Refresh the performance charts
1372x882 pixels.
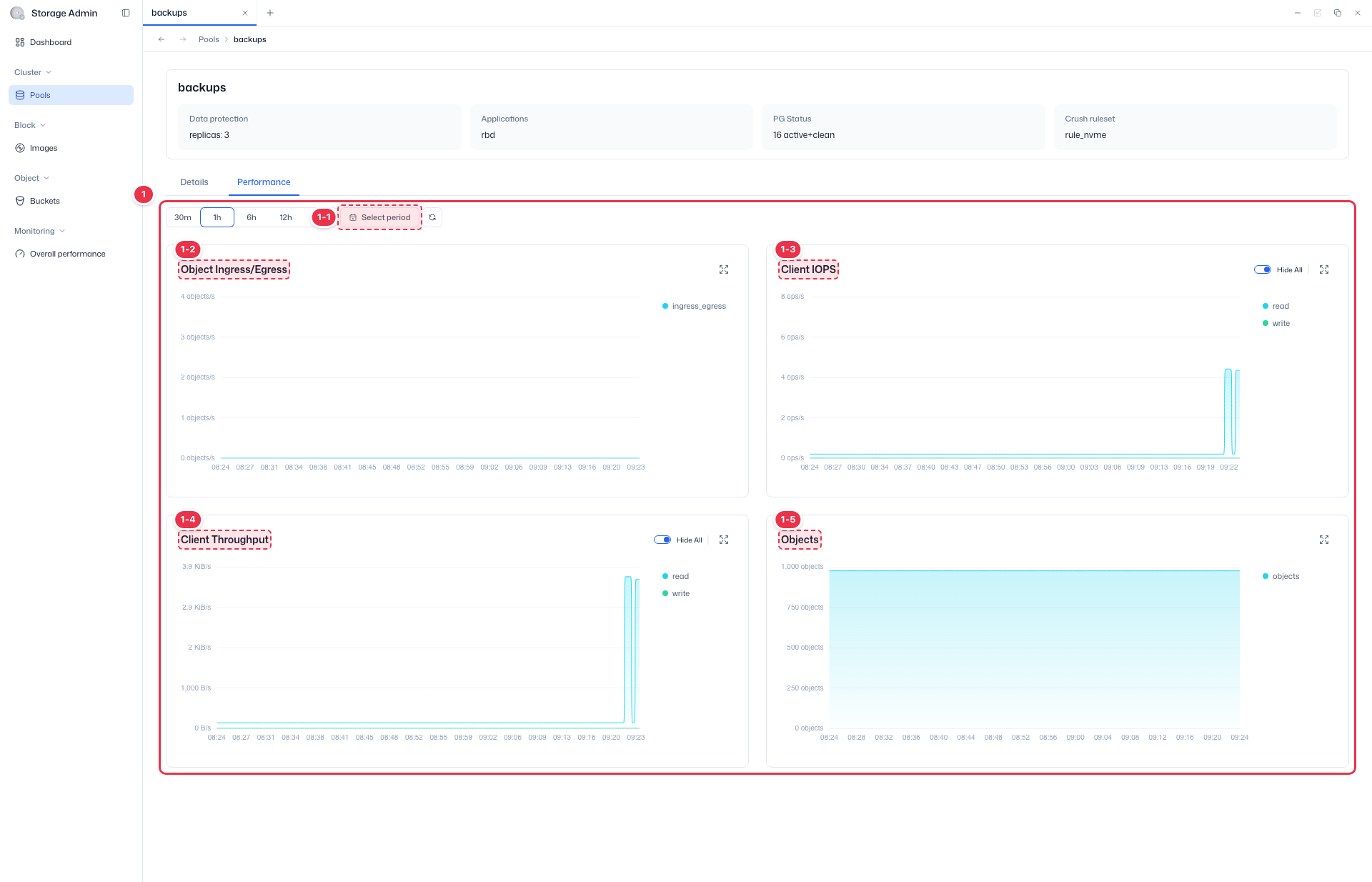click(x=432, y=217)
